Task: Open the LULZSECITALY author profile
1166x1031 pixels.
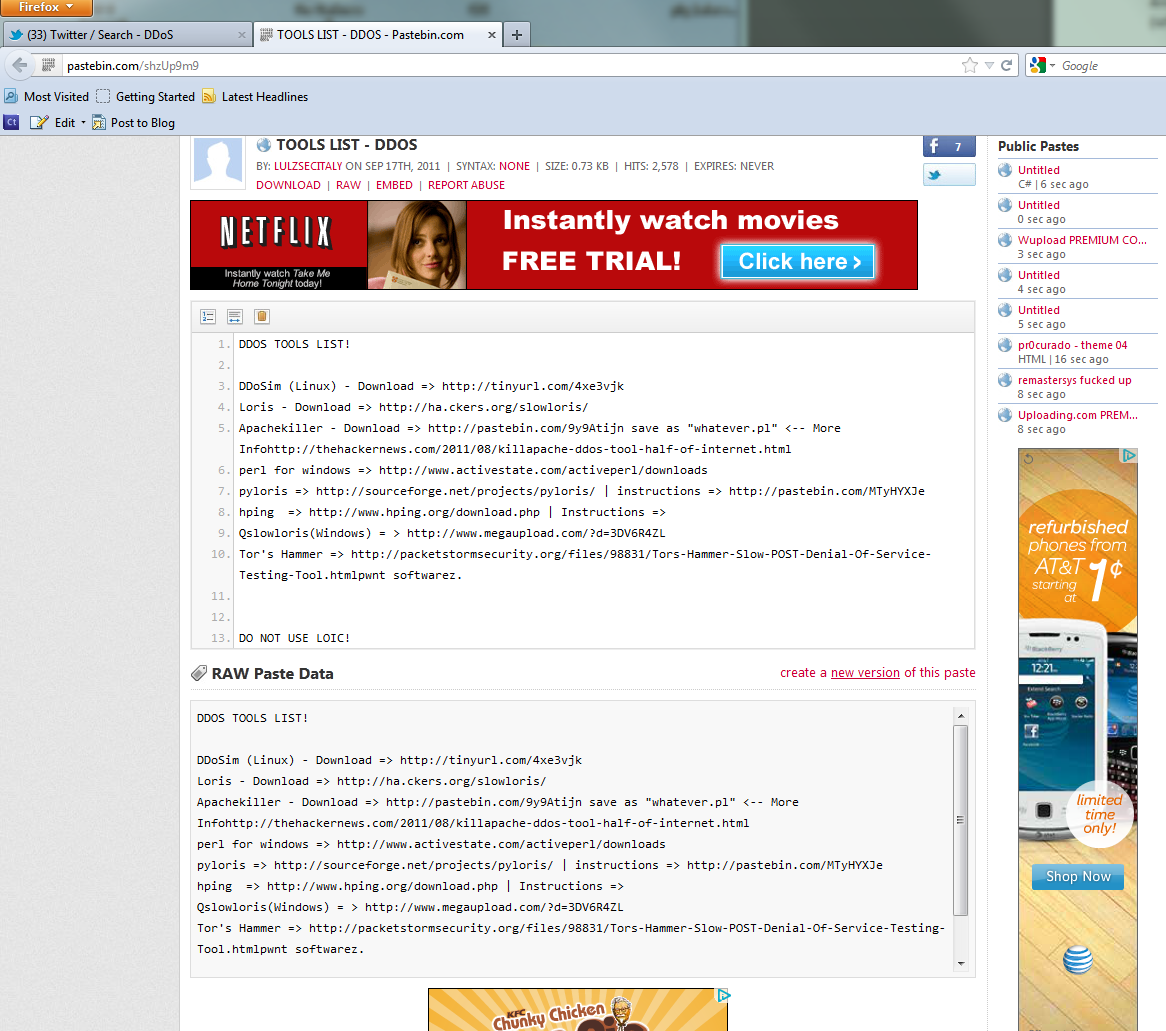Action: pos(308,167)
